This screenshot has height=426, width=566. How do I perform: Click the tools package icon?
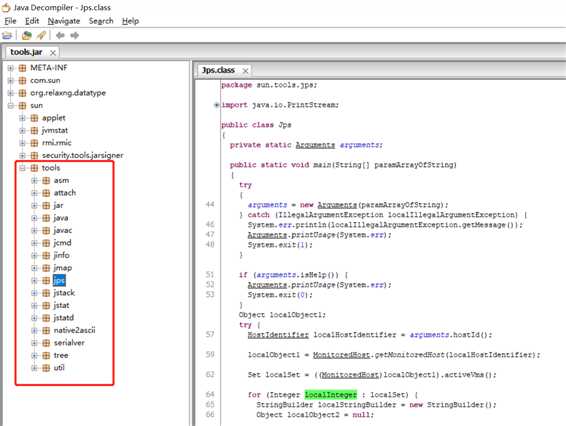point(34,168)
